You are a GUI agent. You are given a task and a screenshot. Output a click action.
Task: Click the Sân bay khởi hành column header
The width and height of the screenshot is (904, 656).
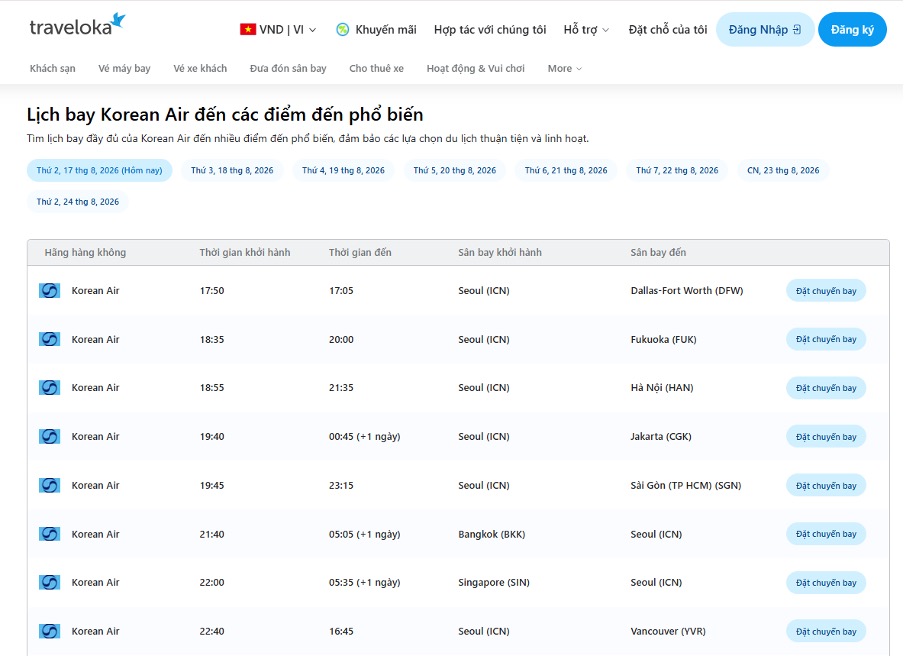tap(500, 252)
